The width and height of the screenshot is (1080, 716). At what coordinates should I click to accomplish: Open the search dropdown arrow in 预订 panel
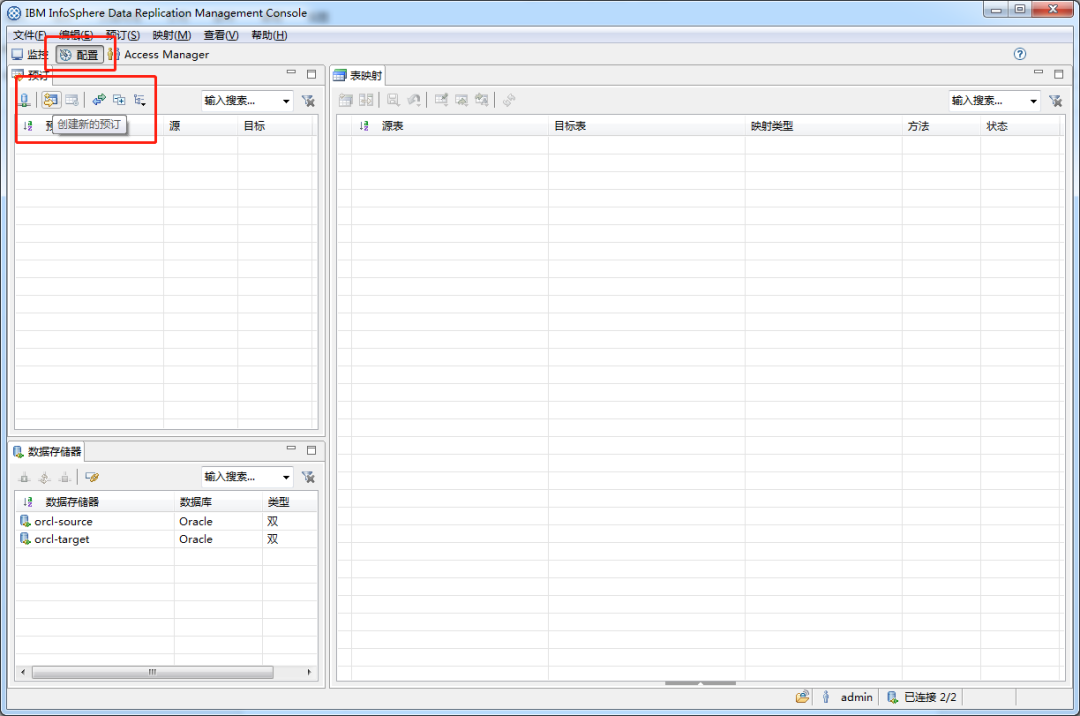click(286, 101)
